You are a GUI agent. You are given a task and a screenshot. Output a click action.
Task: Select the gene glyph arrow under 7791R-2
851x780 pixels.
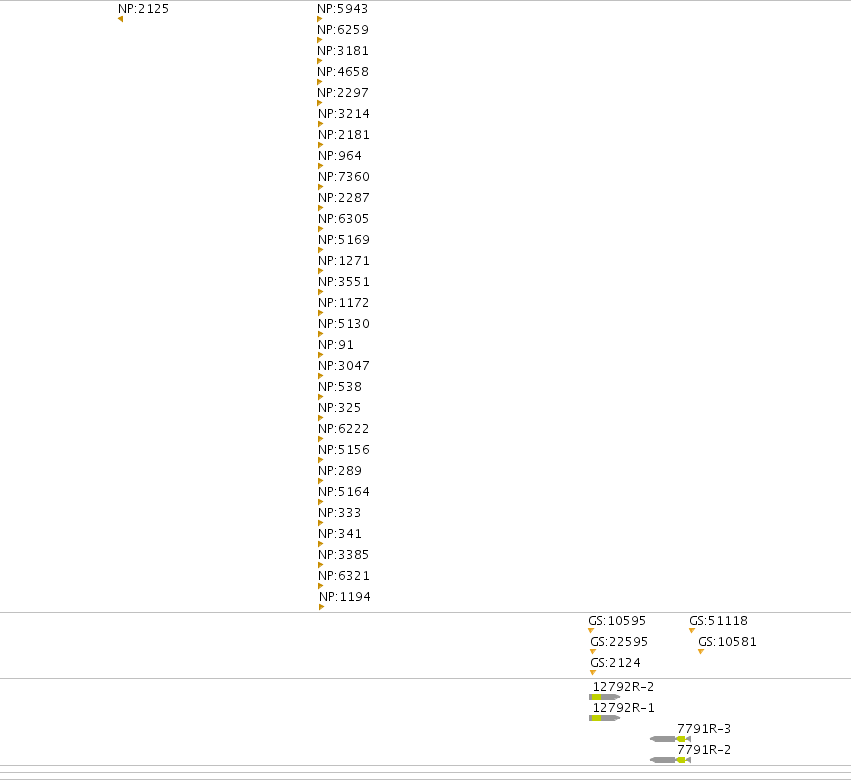click(670, 760)
